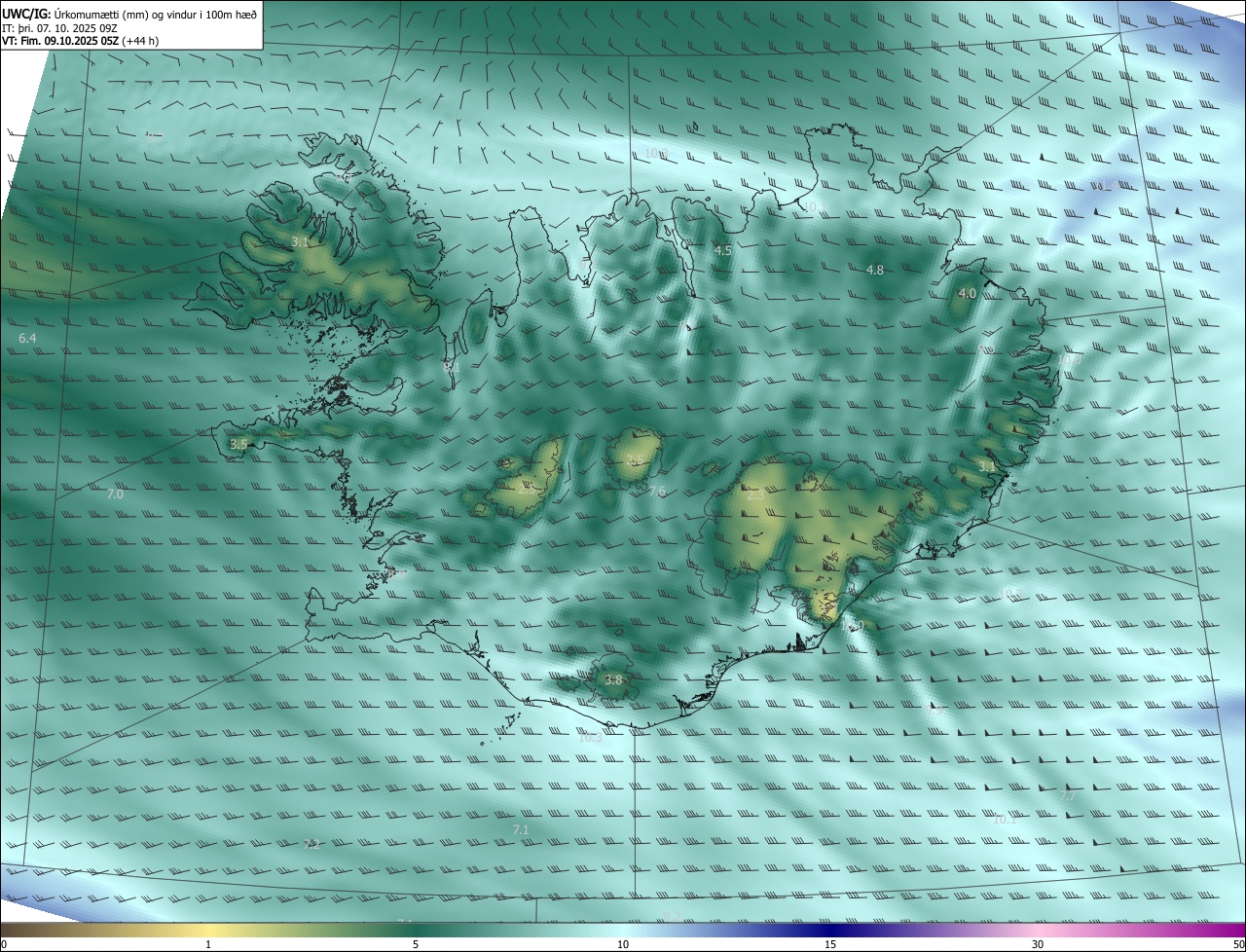
Task: Click the 7.0 value over the western sea
Action: (x=115, y=494)
